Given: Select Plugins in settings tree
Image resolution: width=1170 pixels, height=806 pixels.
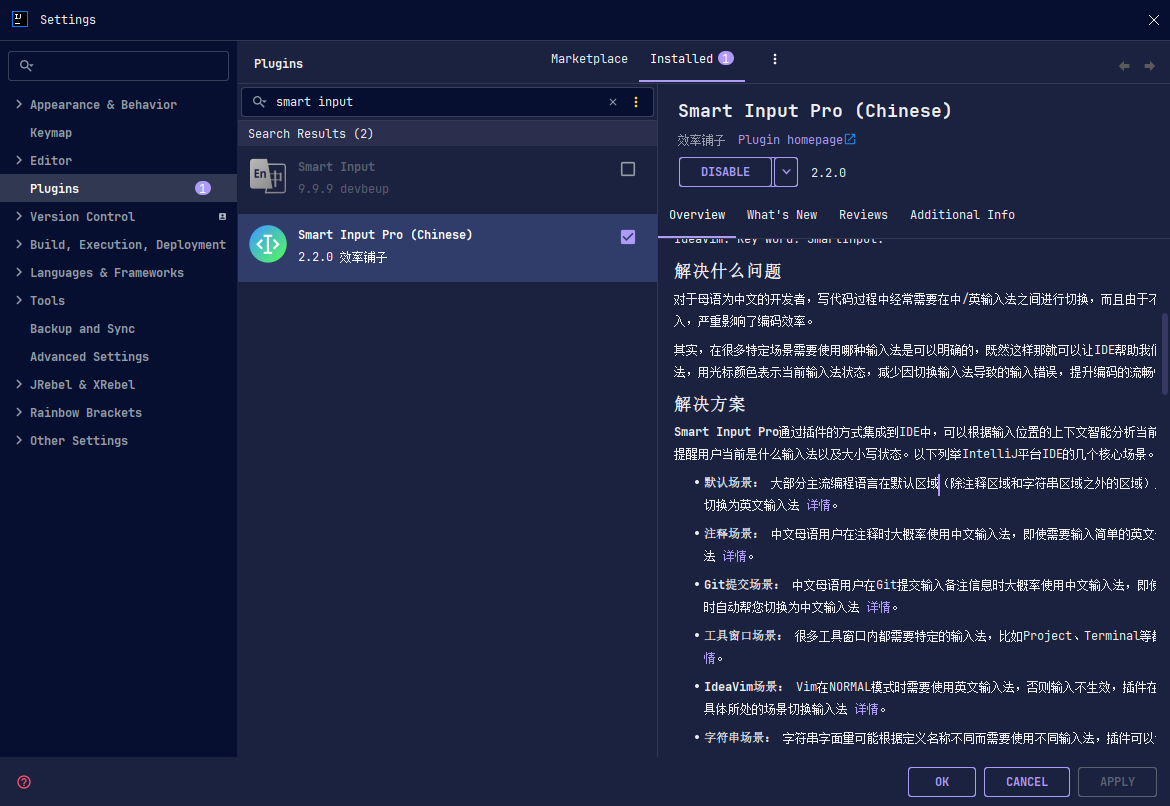Looking at the screenshot, I should (119, 188).
